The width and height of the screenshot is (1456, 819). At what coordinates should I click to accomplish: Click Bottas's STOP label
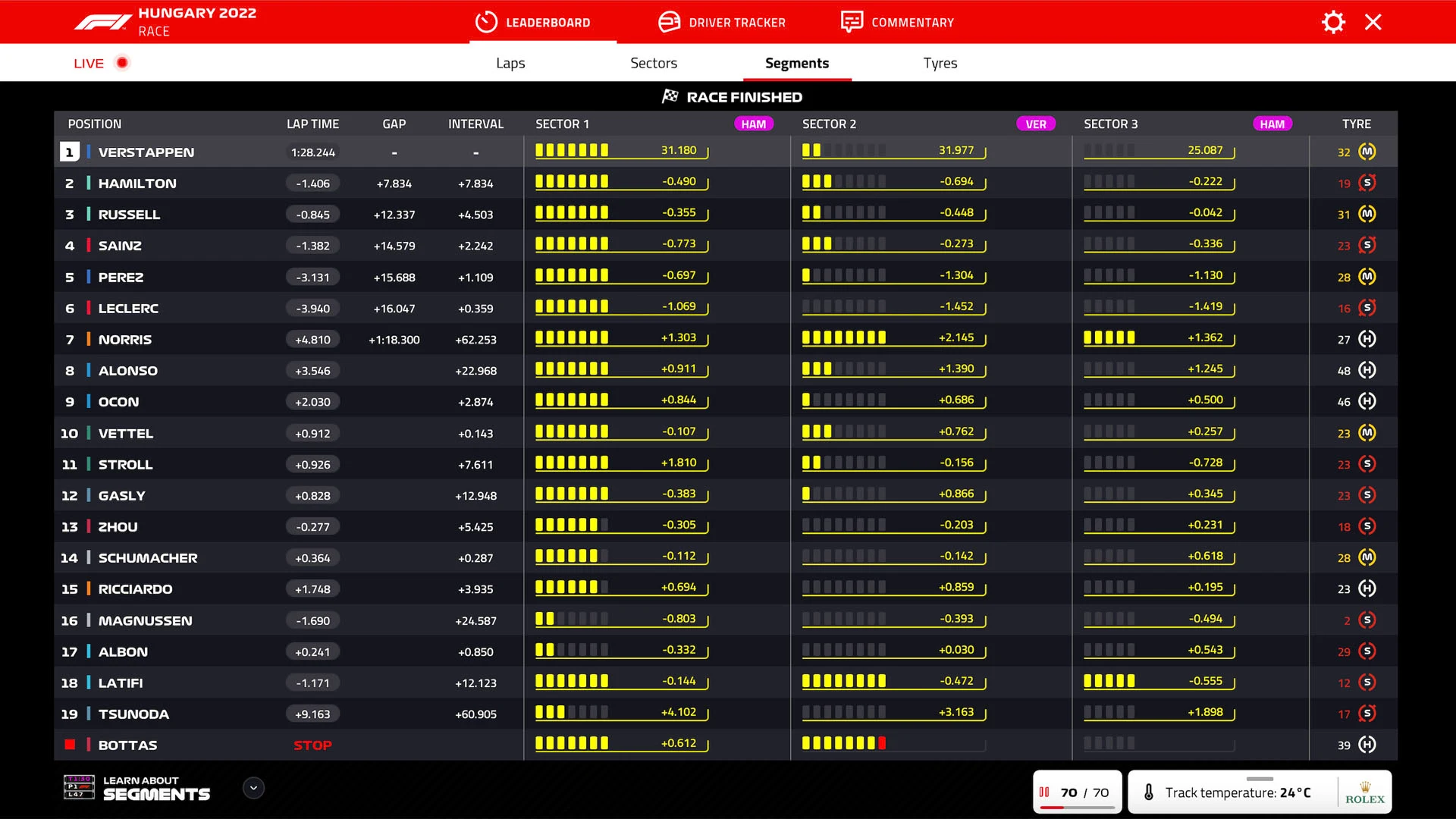[312, 745]
